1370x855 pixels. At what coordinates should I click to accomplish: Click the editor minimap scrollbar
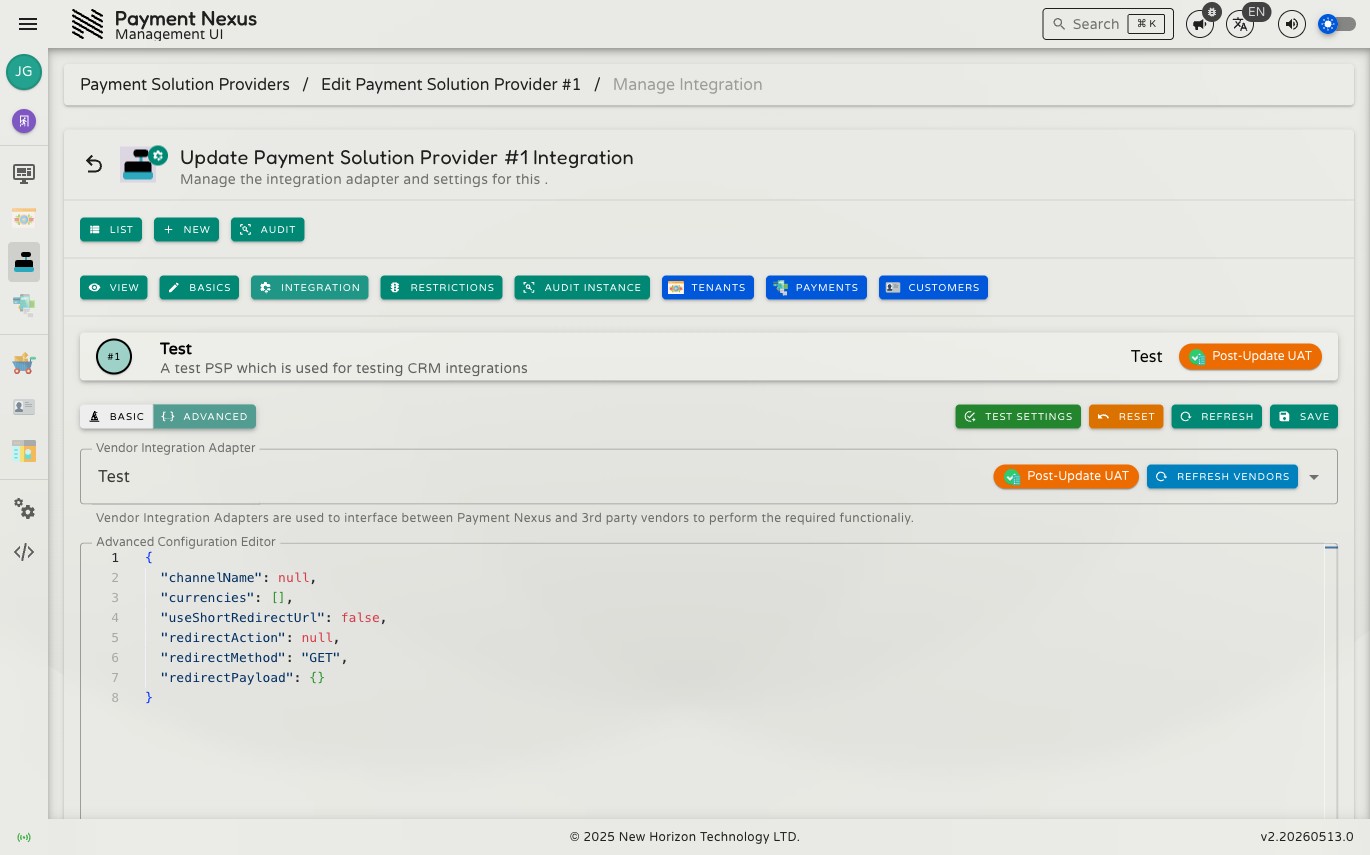point(1331,680)
